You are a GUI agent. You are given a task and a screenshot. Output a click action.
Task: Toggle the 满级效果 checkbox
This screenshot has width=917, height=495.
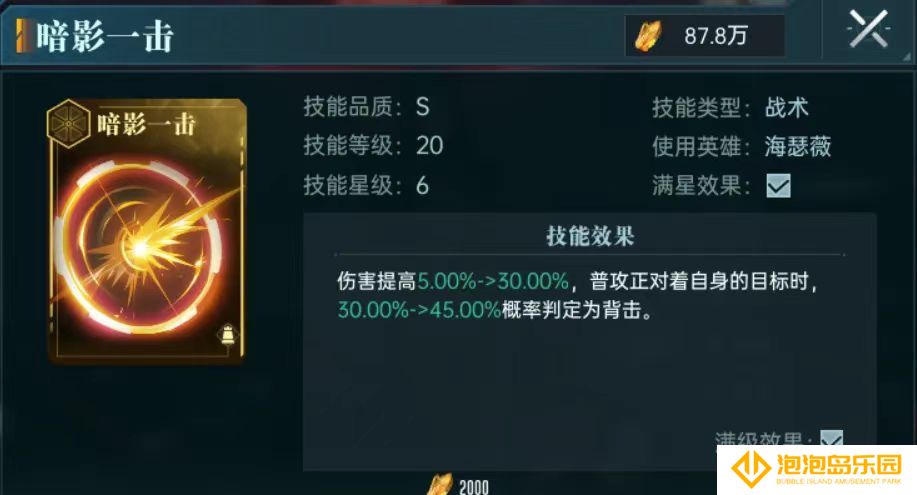[831, 438]
